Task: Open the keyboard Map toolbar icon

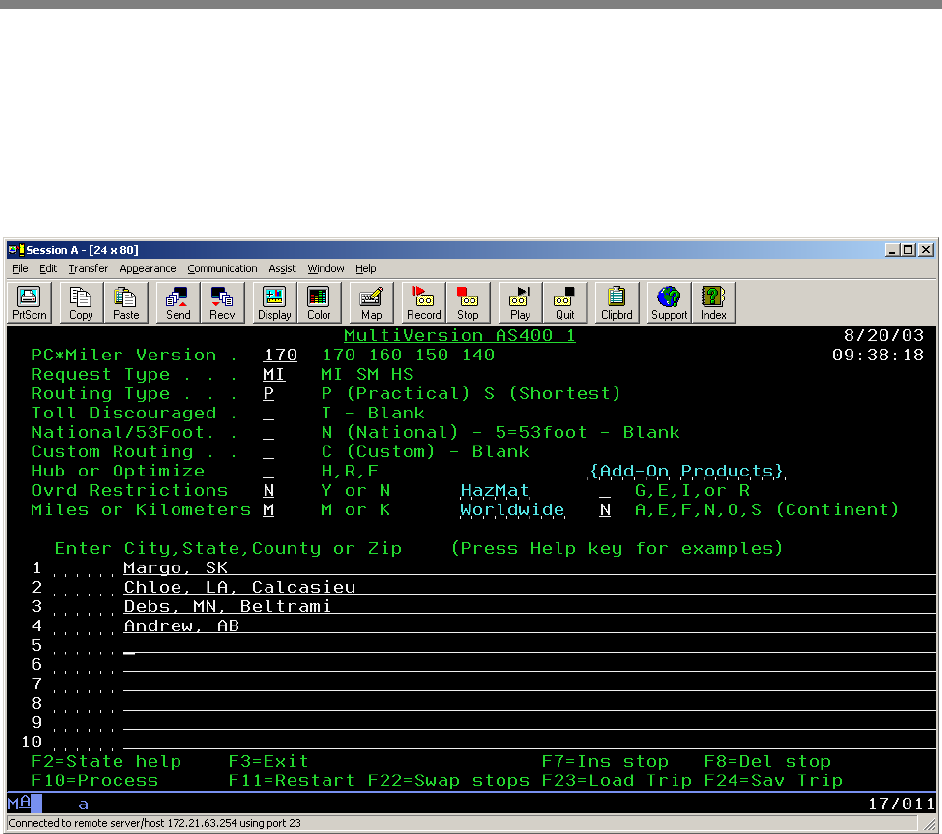Action: [x=371, y=303]
